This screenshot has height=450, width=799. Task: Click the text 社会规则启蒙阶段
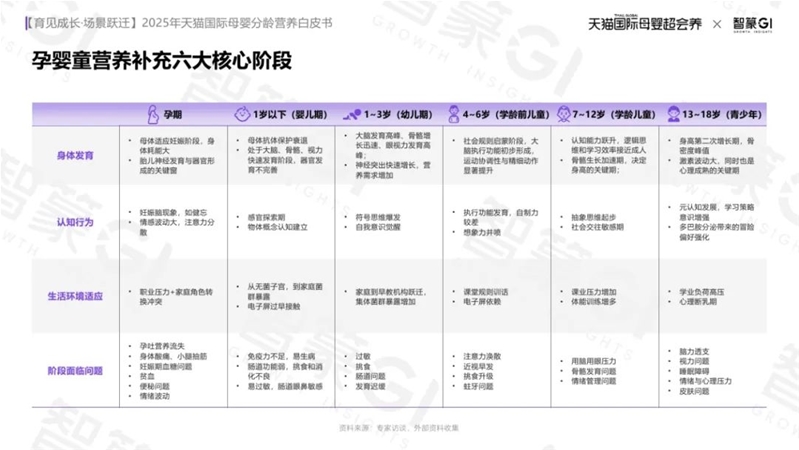[494, 141]
